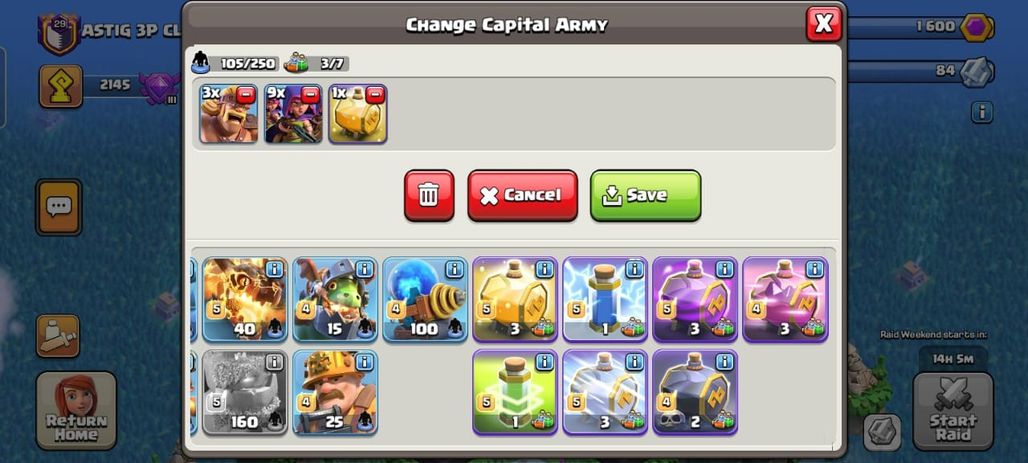Add the Battle Ram troop costing 100

(x=425, y=300)
